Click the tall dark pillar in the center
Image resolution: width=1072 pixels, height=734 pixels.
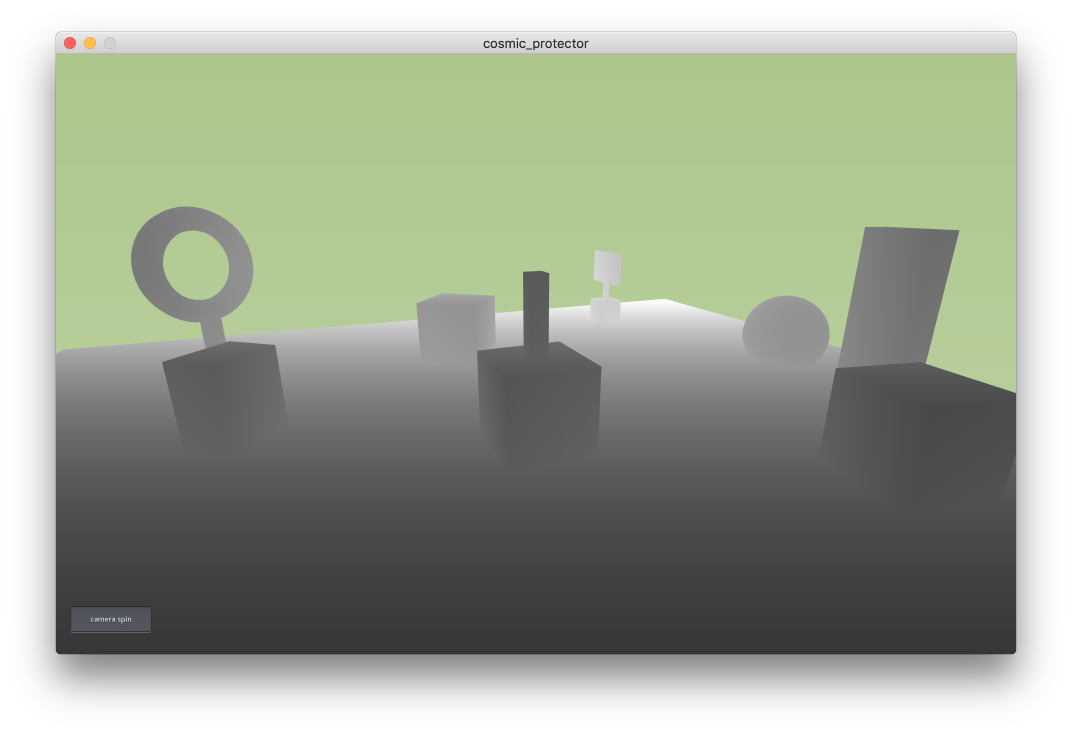click(x=536, y=308)
